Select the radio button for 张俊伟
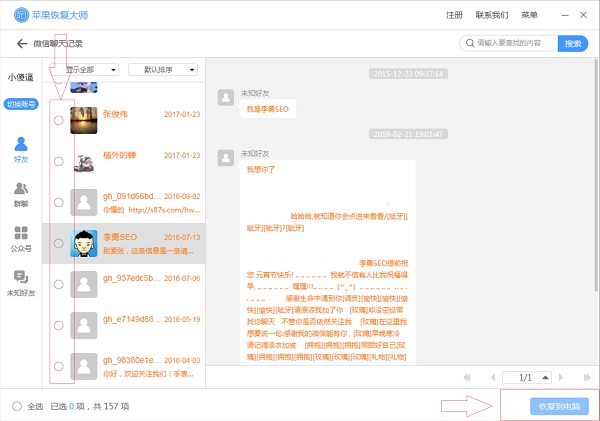 pyautogui.click(x=59, y=120)
